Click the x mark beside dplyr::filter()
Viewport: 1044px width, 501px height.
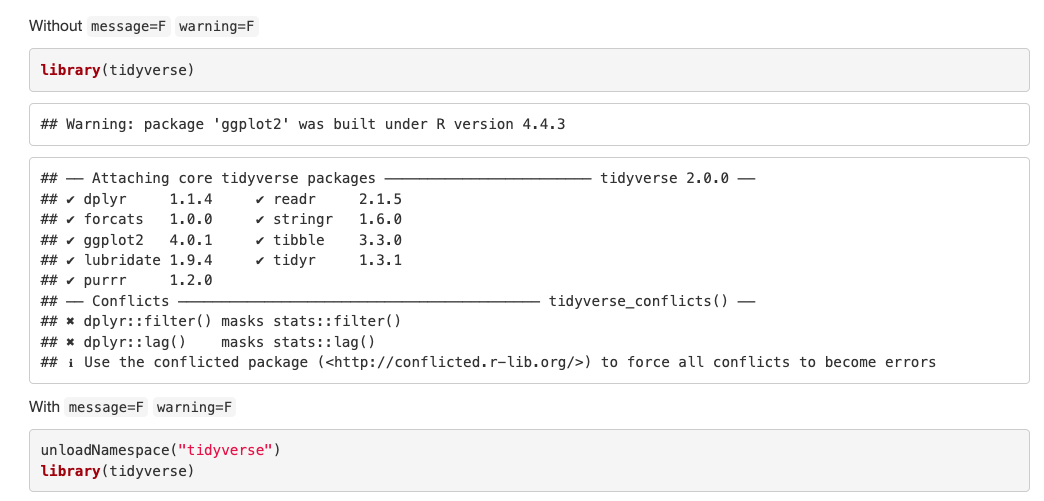coord(71,321)
